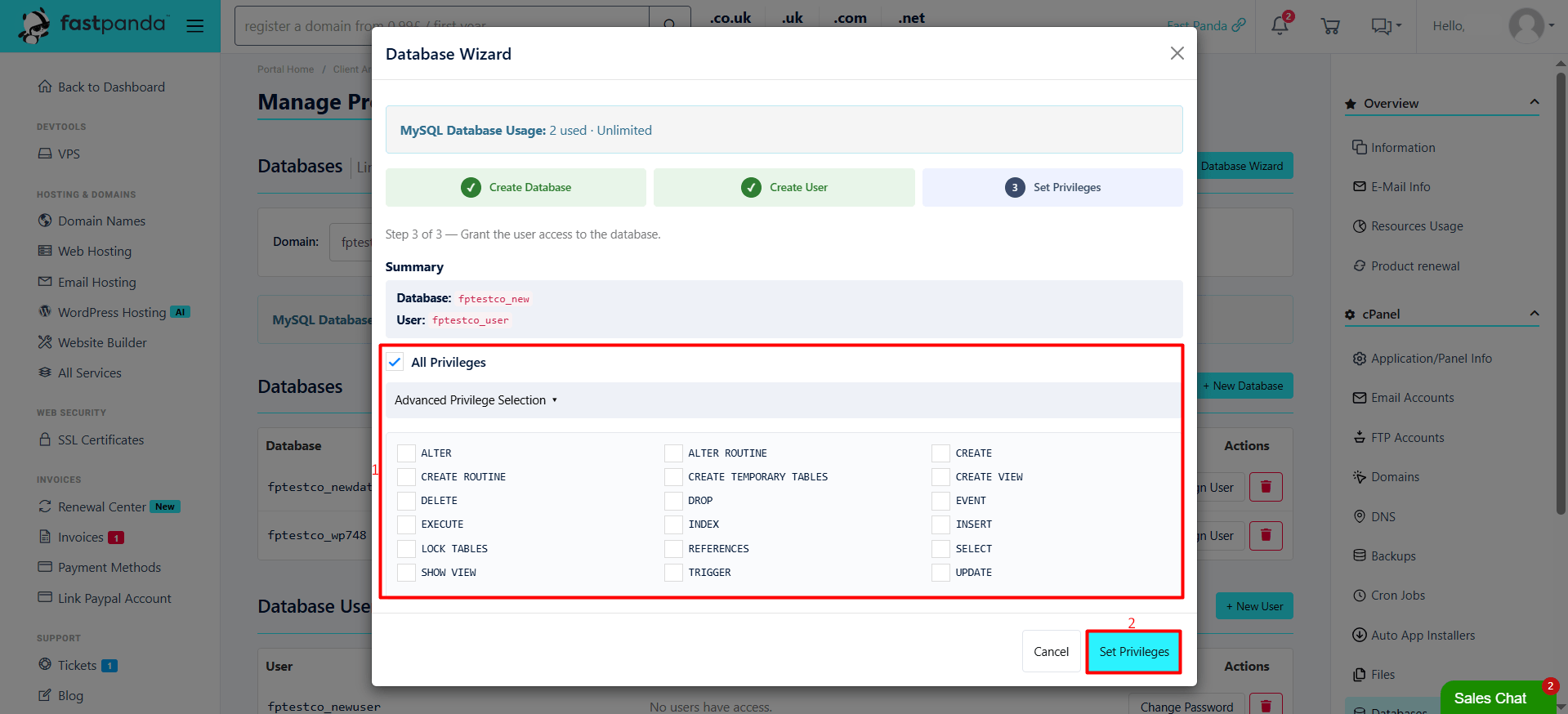Click the New Database button
The width and height of the screenshot is (1568, 714).
click(1245, 386)
